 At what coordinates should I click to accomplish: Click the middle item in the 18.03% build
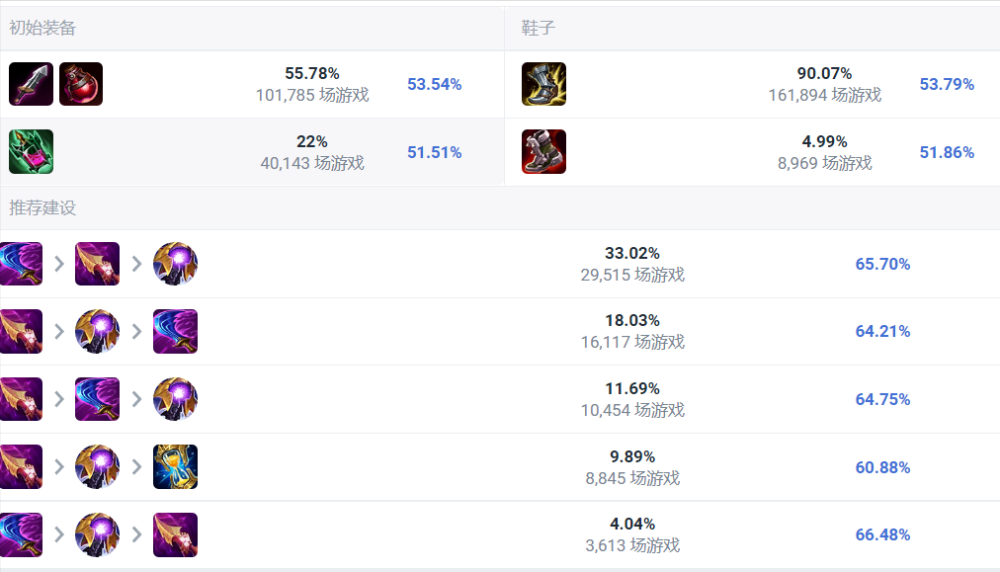[x=97, y=331]
